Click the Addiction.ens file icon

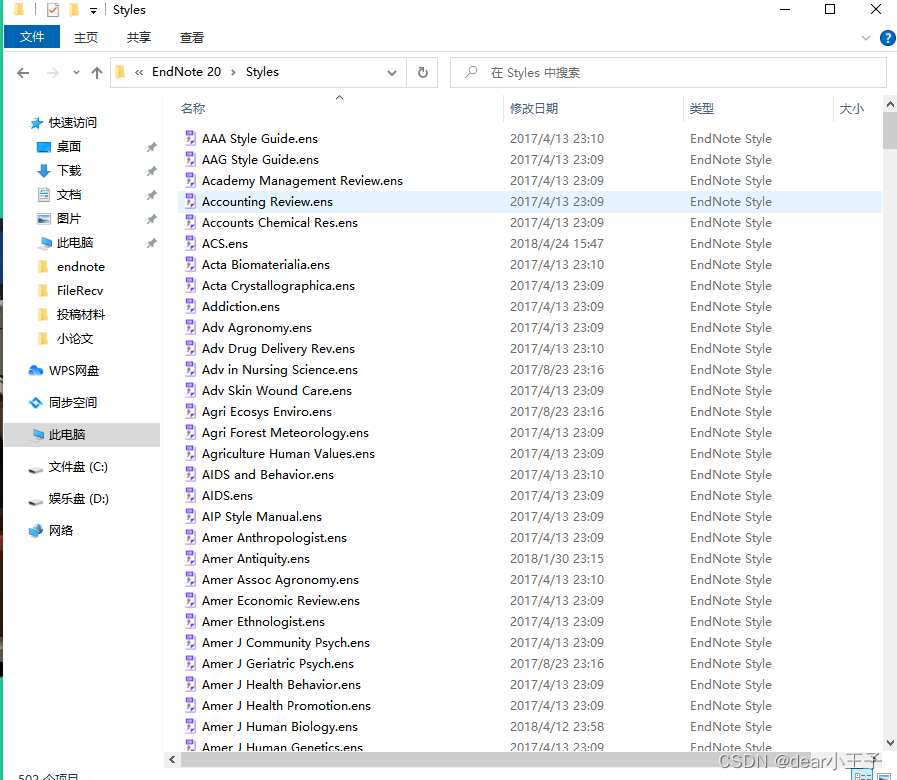click(x=190, y=306)
